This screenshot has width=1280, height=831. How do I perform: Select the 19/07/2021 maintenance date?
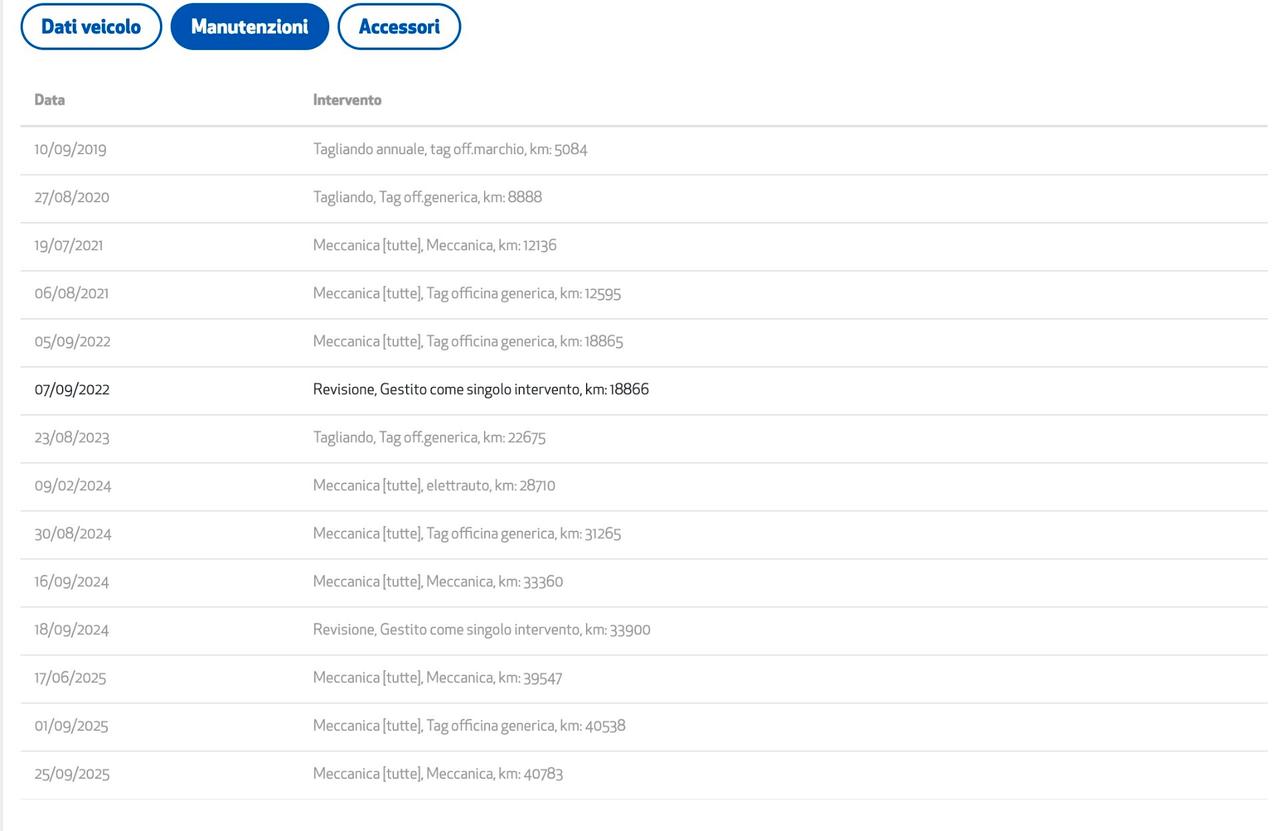point(69,246)
